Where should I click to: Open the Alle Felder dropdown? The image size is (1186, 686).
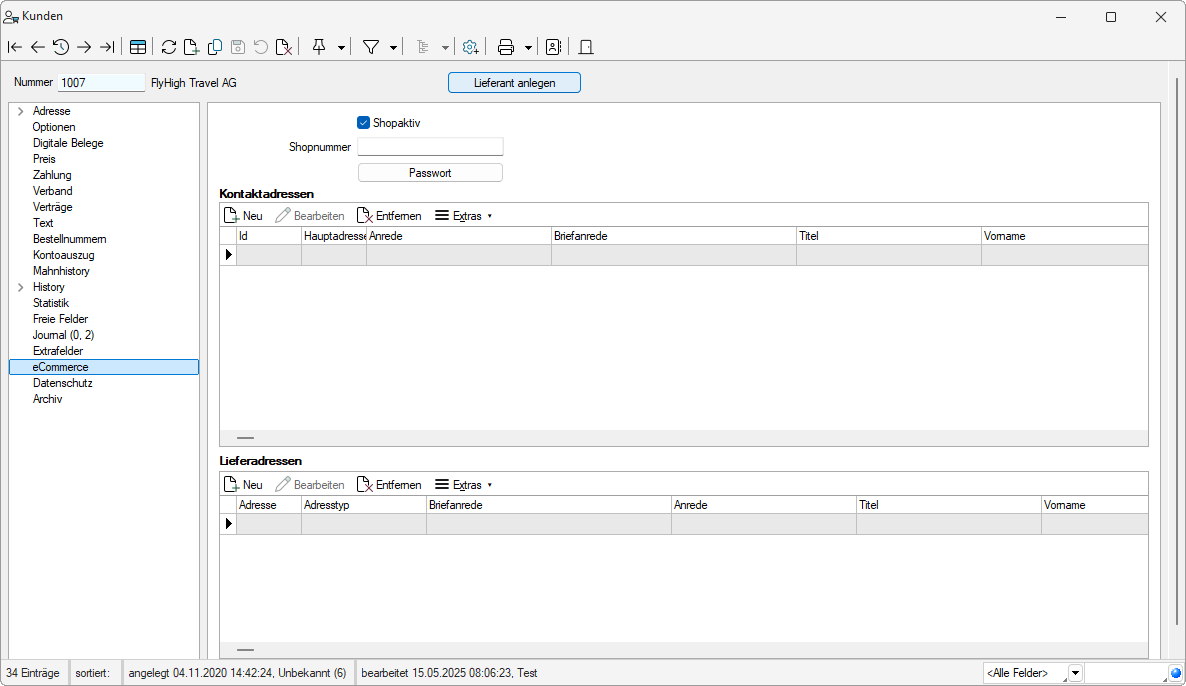(x=1075, y=673)
